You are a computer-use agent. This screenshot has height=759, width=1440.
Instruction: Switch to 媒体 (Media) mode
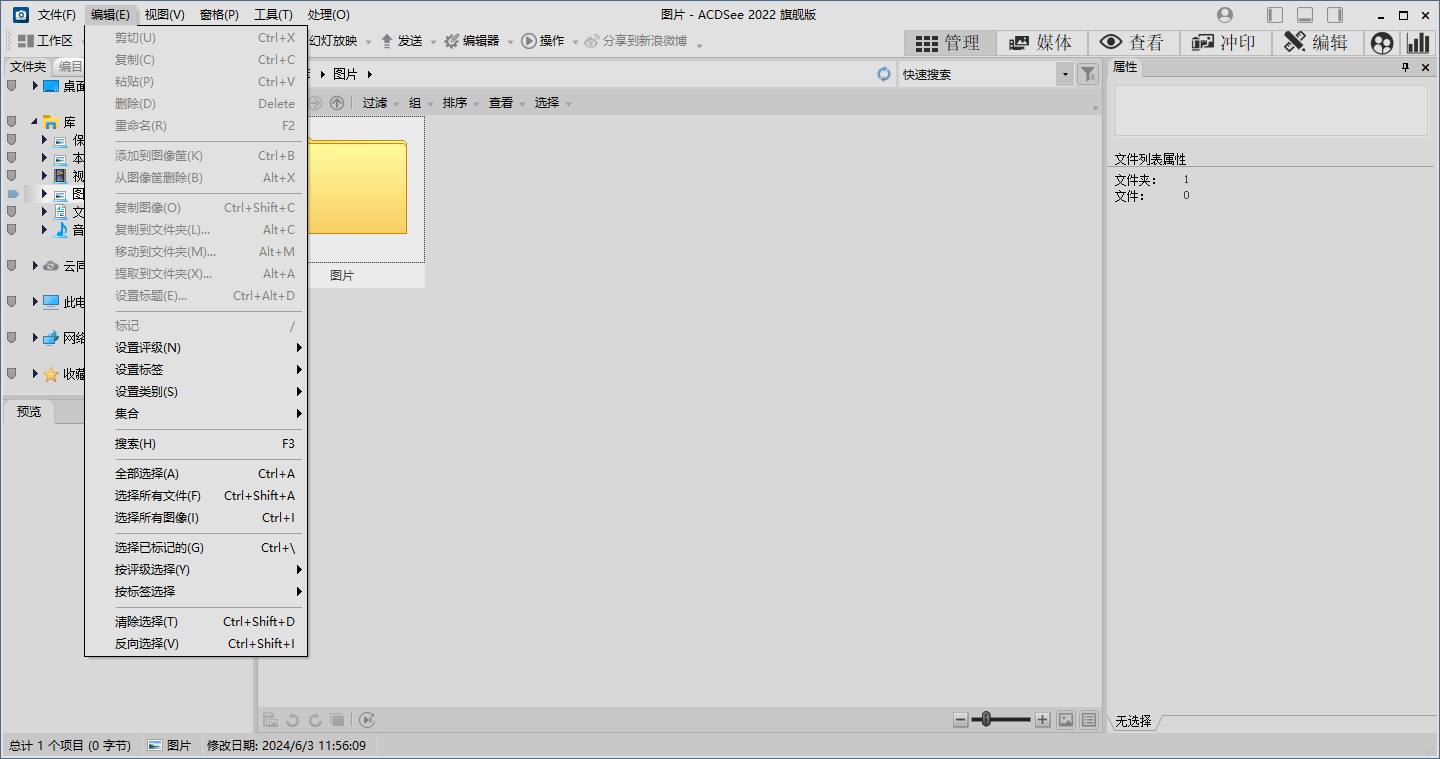[1041, 43]
